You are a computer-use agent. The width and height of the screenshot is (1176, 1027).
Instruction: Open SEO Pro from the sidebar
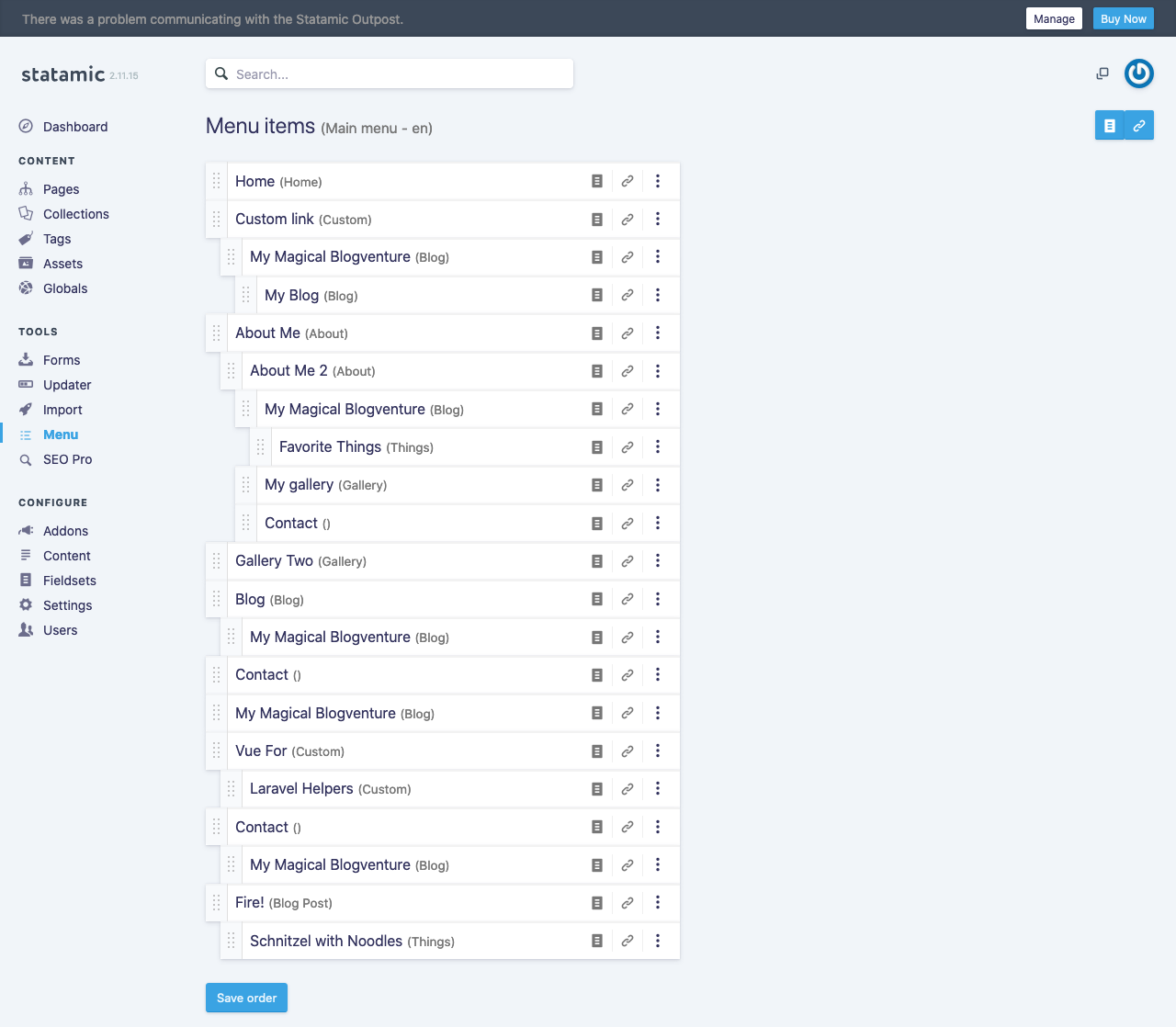pyautogui.click(x=67, y=459)
